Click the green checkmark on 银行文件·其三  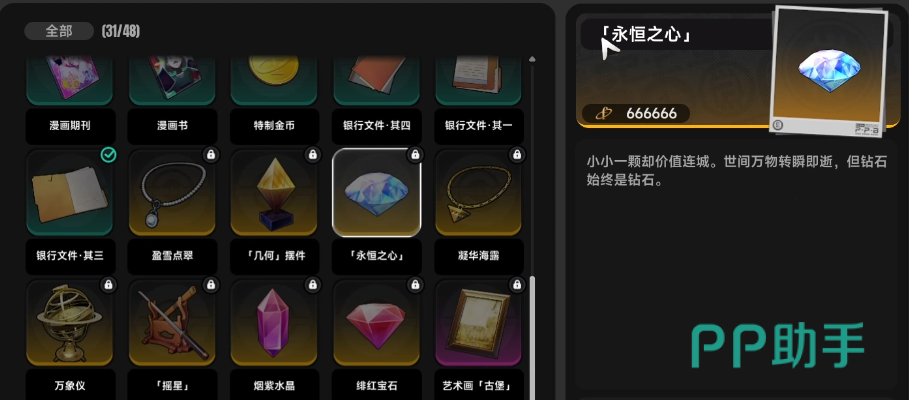click(x=108, y=155)
